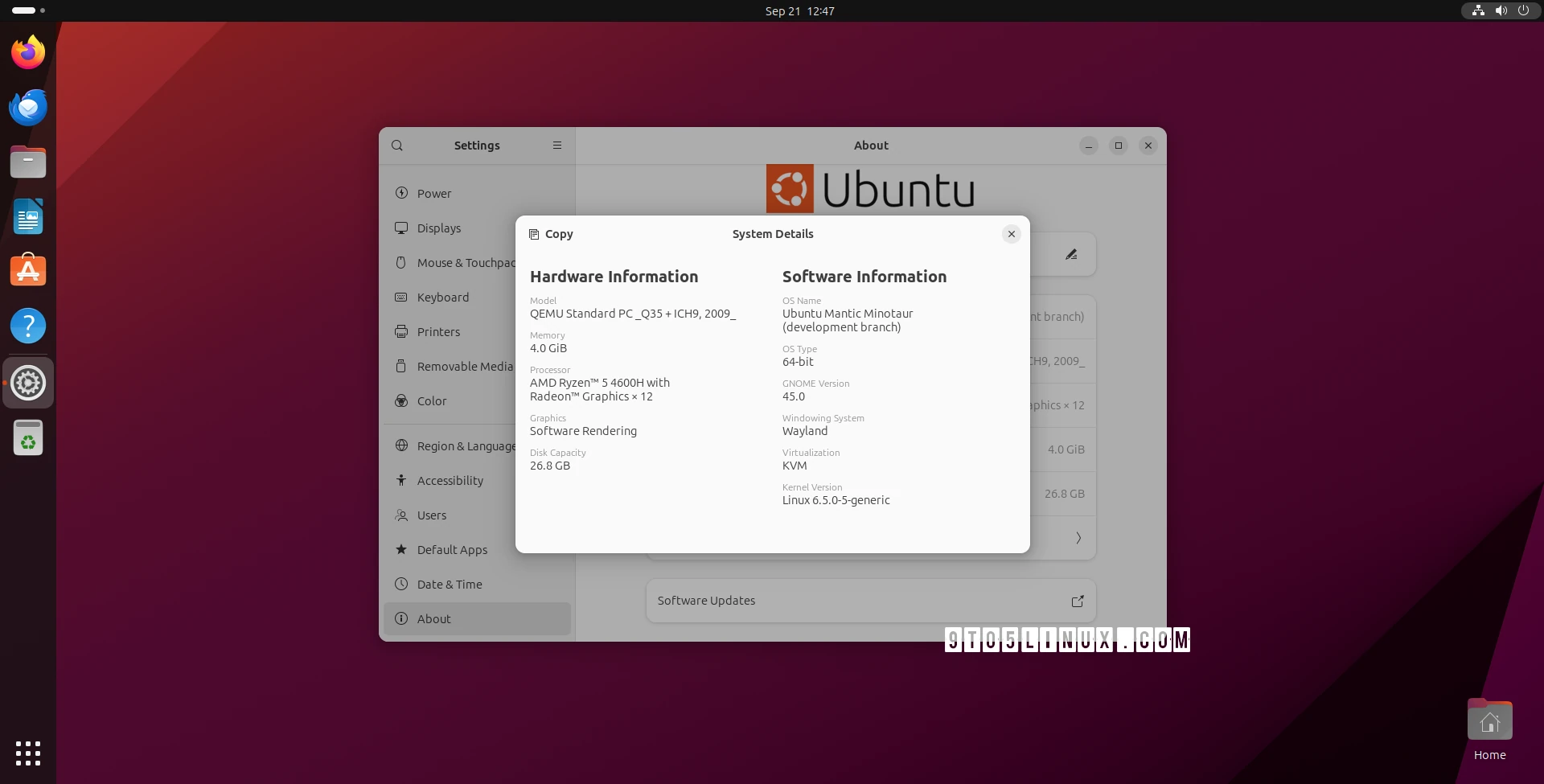This screenshot has width=1544, height=784.
Task: Open the system status menu in top bar
Action: click(1501, 10)
